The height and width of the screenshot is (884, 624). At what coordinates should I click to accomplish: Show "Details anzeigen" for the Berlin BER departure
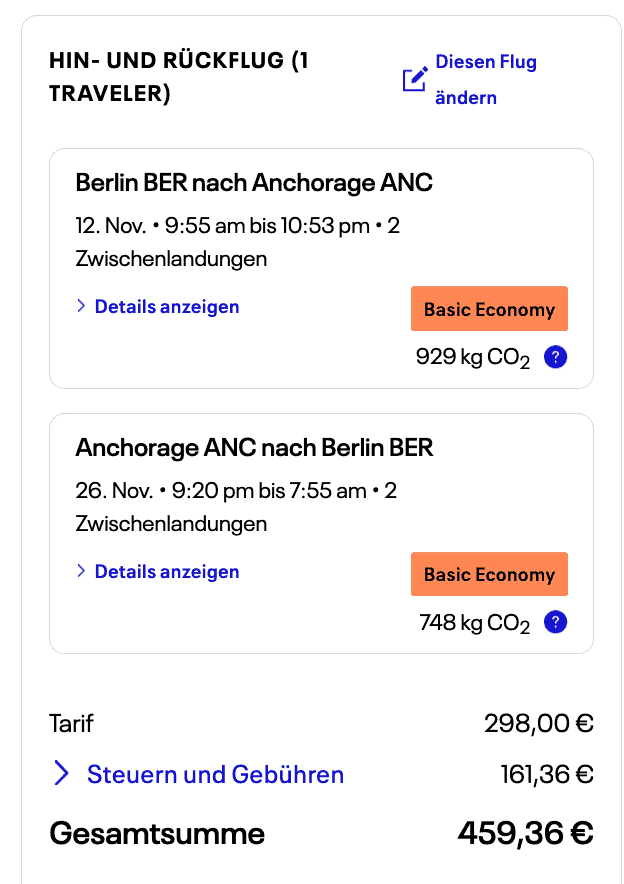tap(166, 307)
